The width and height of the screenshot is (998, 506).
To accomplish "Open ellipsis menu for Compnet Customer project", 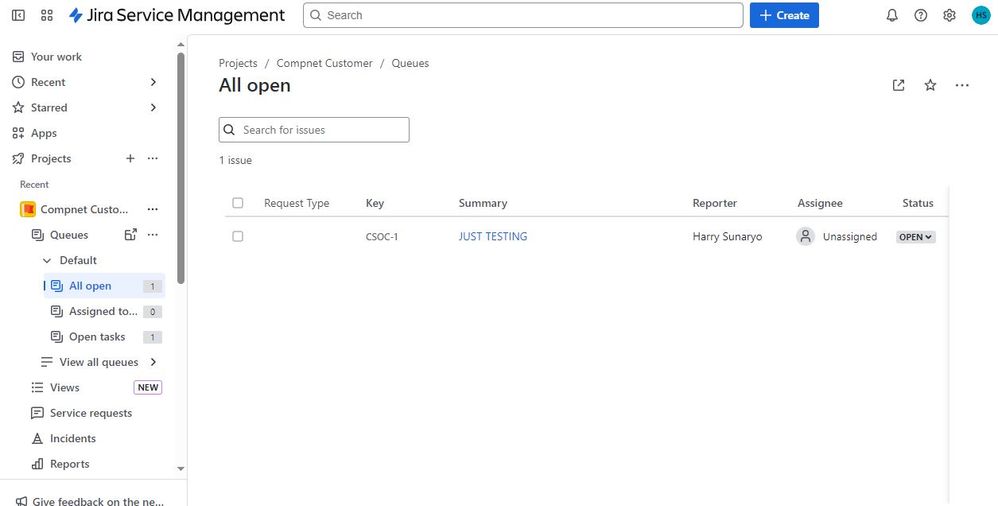I will pos(153,209).
